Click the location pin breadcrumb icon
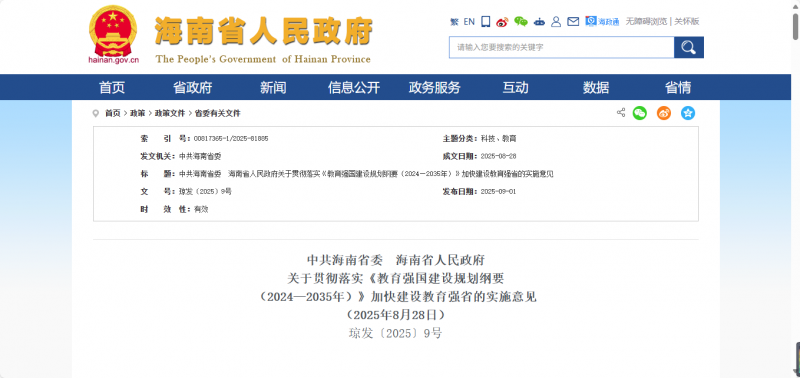The width and height of the screenshot is (800, 378). pyautogui.click(x=95, y=113)
